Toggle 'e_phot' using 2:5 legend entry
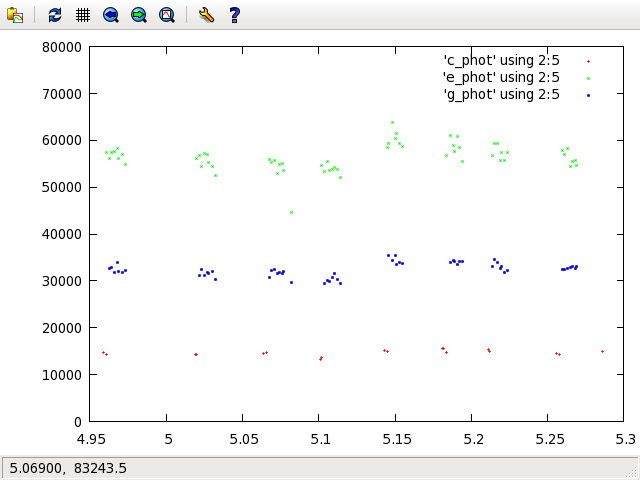Viewport: 640px width, 480px height. tap(501, 78)
